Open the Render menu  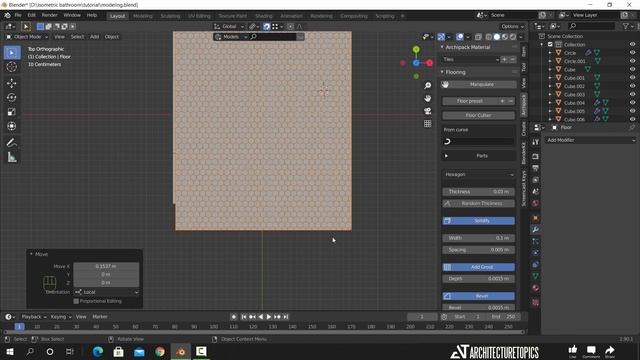(50, 15)
